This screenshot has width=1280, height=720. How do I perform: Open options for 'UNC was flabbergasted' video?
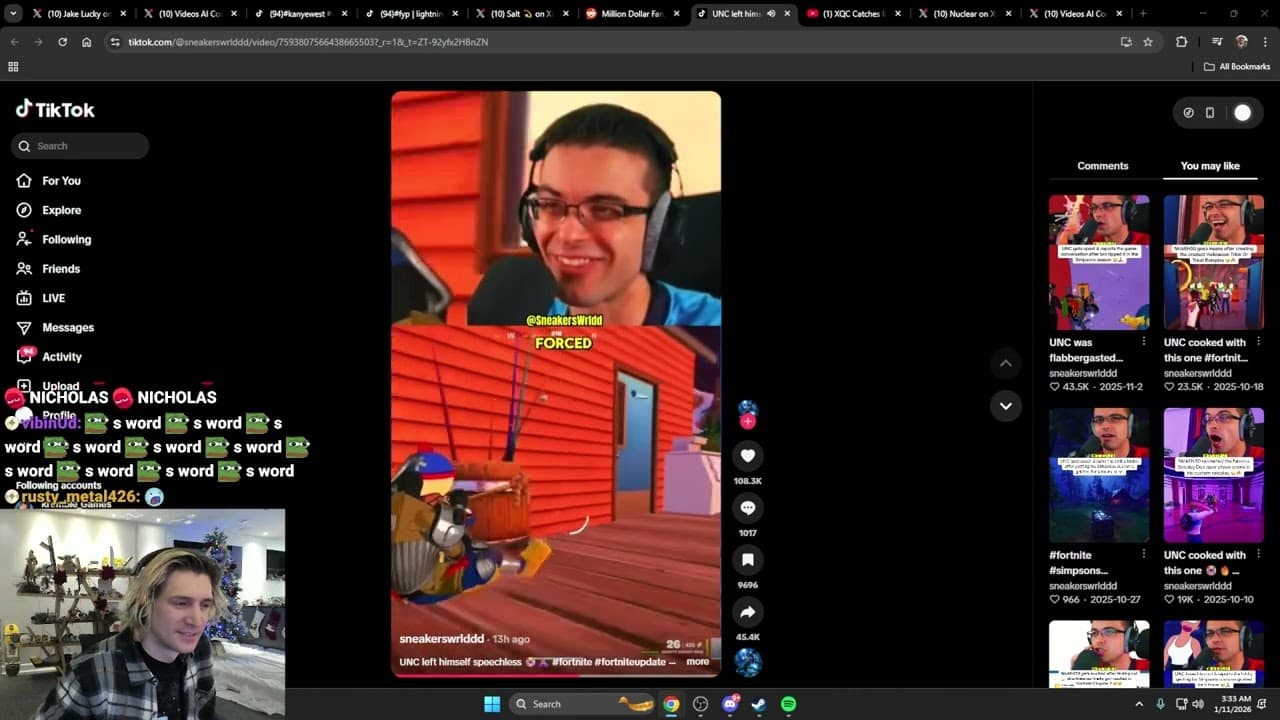(1144, 342)
